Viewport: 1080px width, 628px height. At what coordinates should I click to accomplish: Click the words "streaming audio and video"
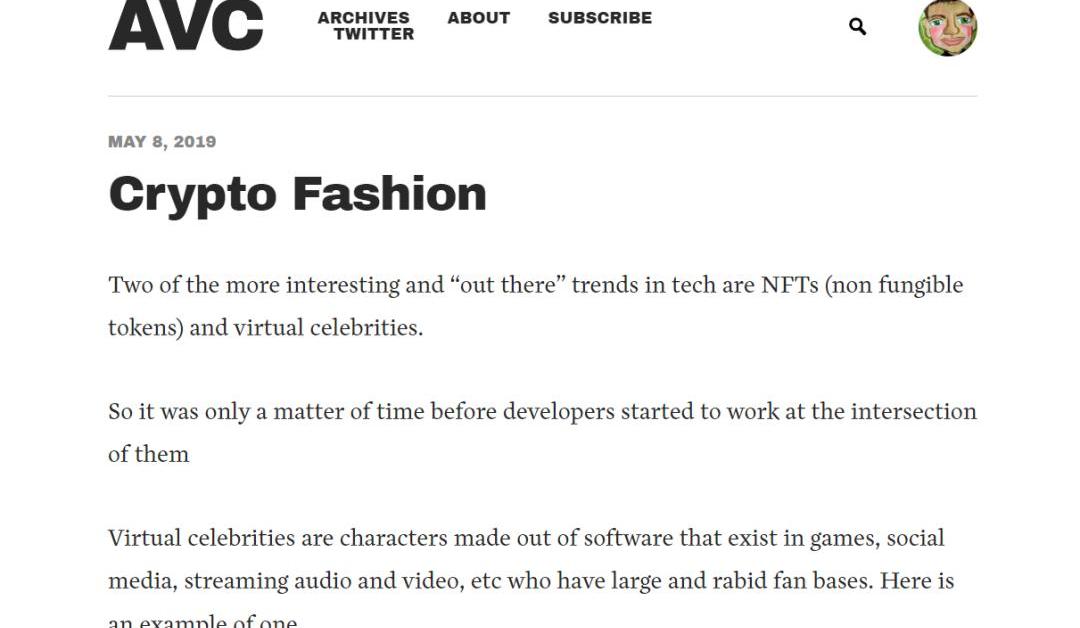(x=321, y=581)
